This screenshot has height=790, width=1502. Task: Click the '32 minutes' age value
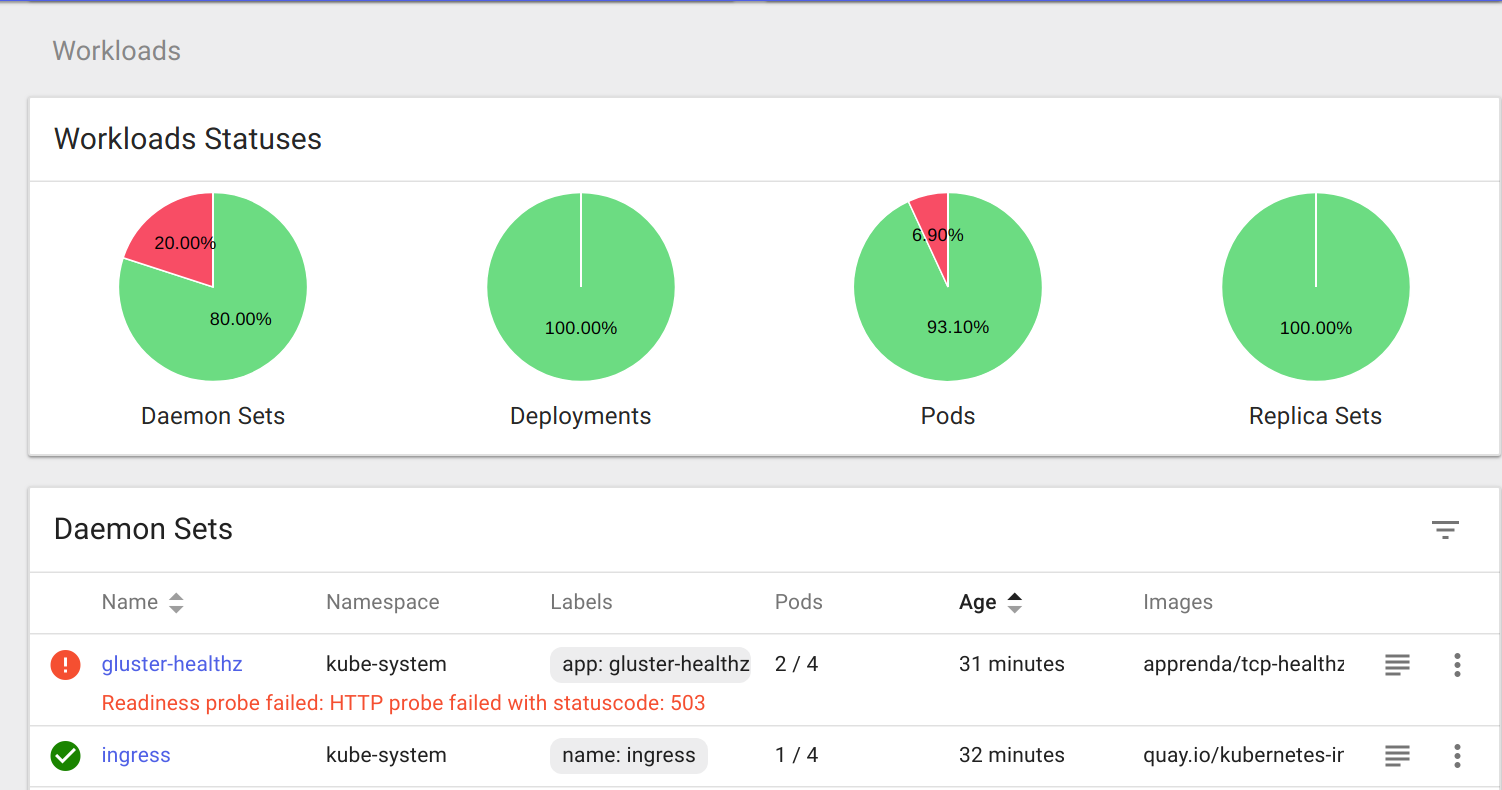tap(1012, 755)
